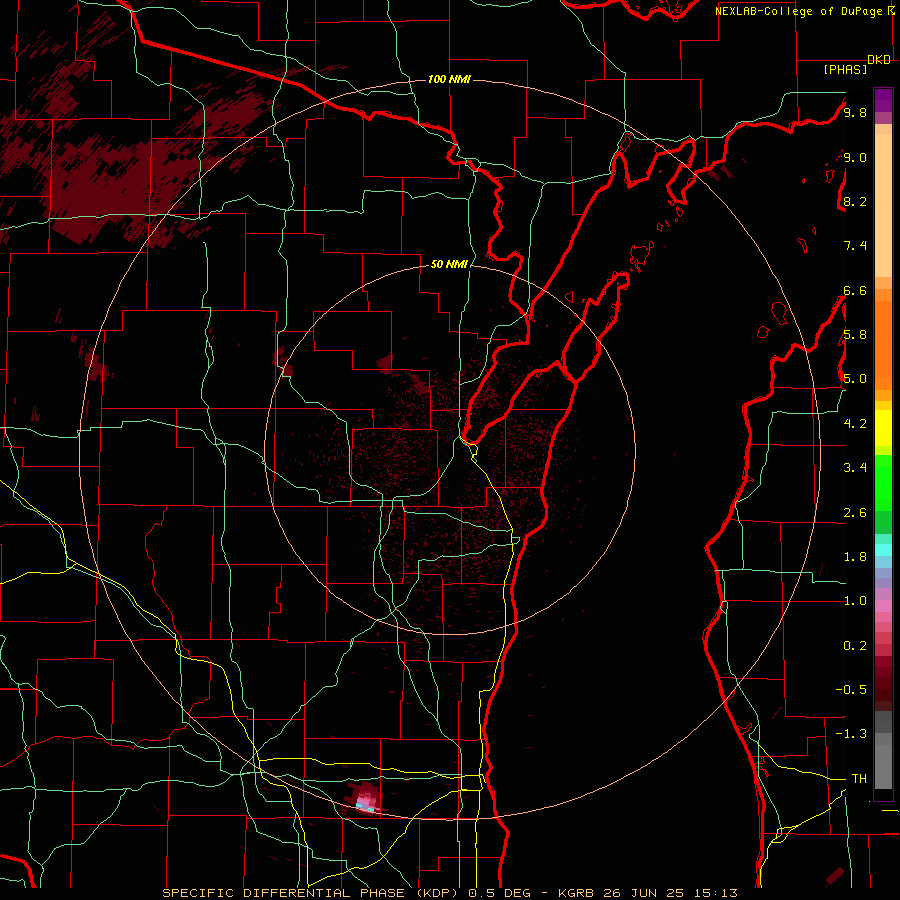The image size is (900, 900).
Task: Click the 1.0 value on the scale
Action: (x=855, y=600)
